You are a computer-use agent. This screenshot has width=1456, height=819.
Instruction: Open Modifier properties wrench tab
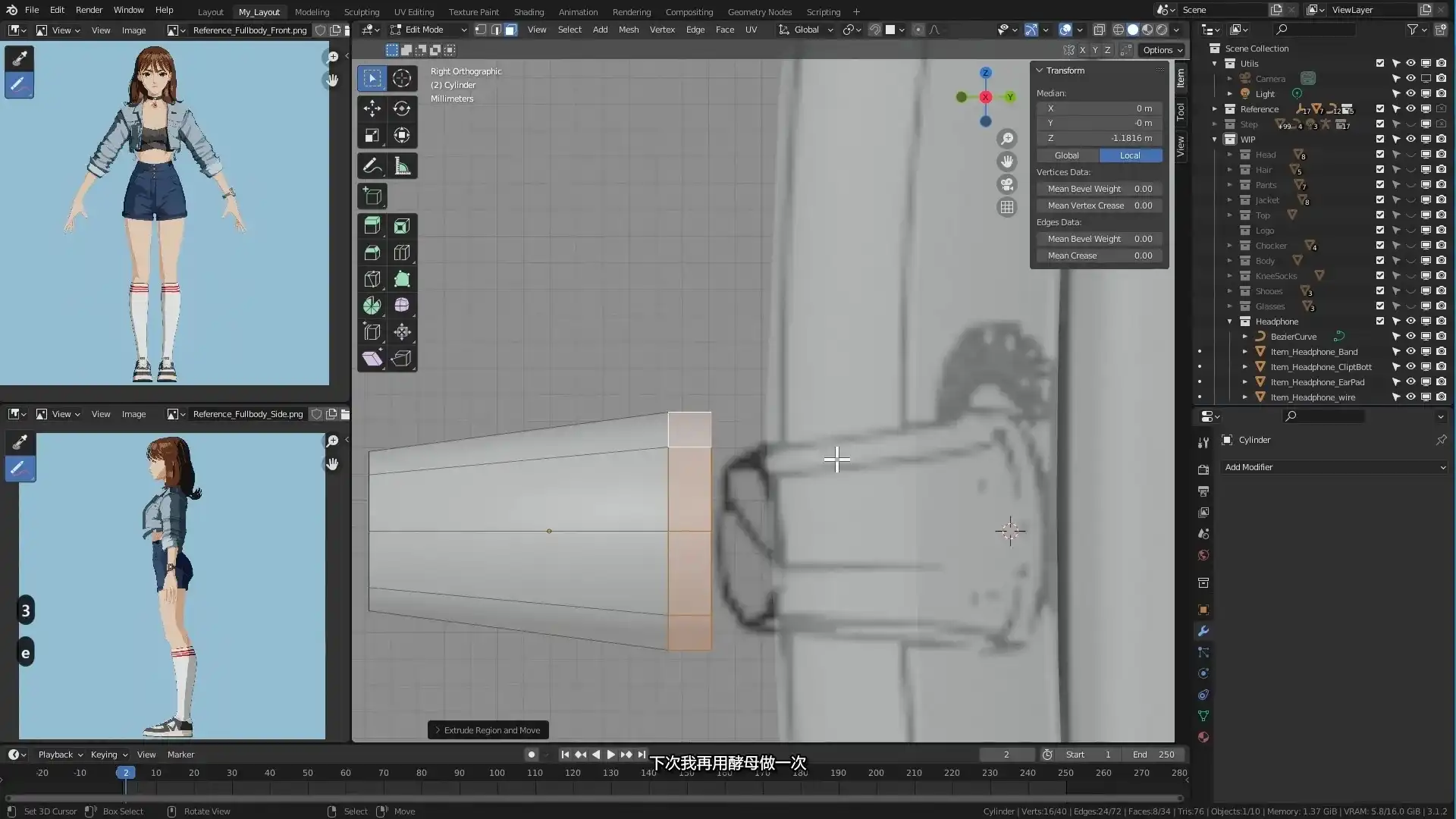1203,631
